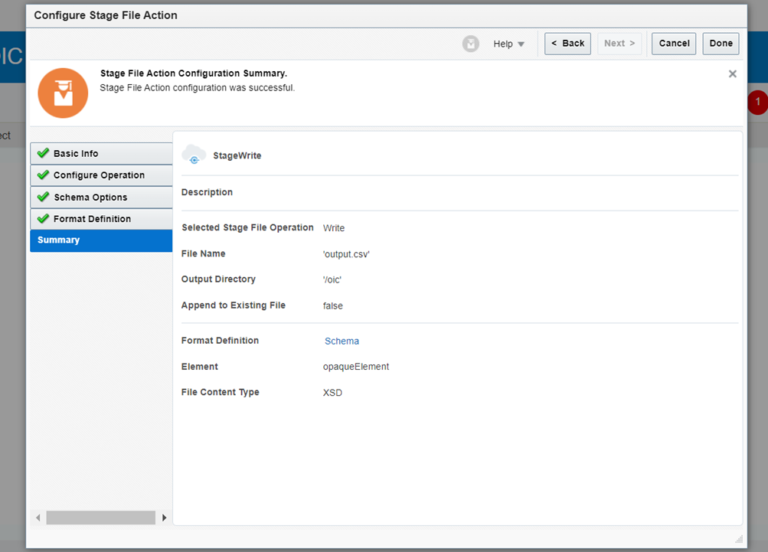Click the gray round icon beside Help
Viewport: 768px width, 552px height.
coord(471,44)
